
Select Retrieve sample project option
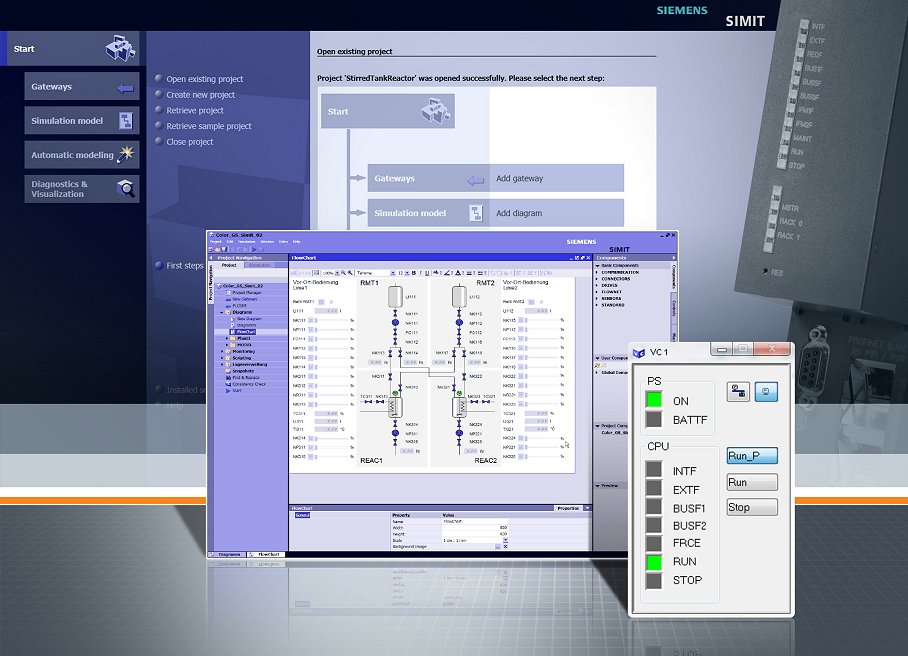208,126
